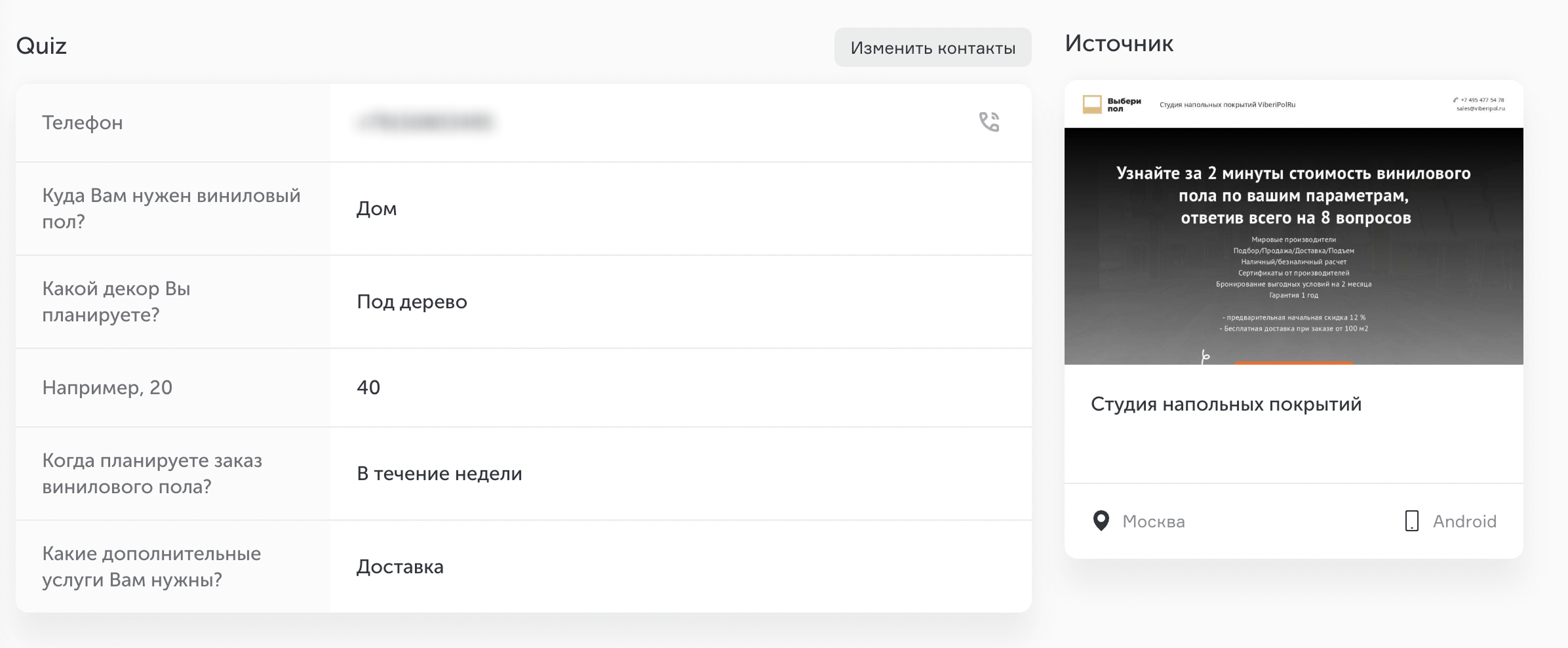Click the Москва city label
Viewport: 1568px width, 648px height.
1154,521
